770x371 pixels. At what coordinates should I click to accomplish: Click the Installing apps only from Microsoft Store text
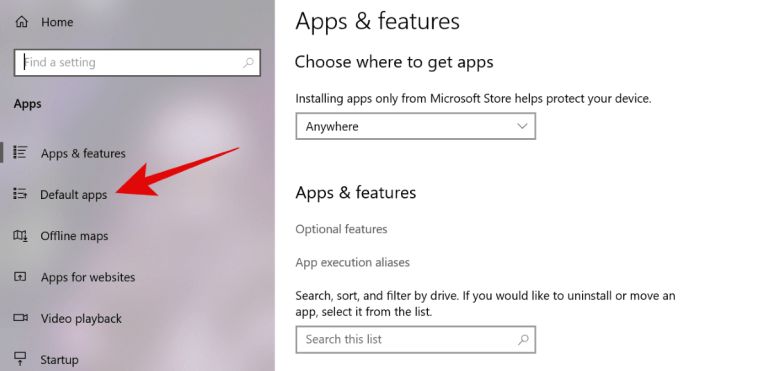(473, 98)
